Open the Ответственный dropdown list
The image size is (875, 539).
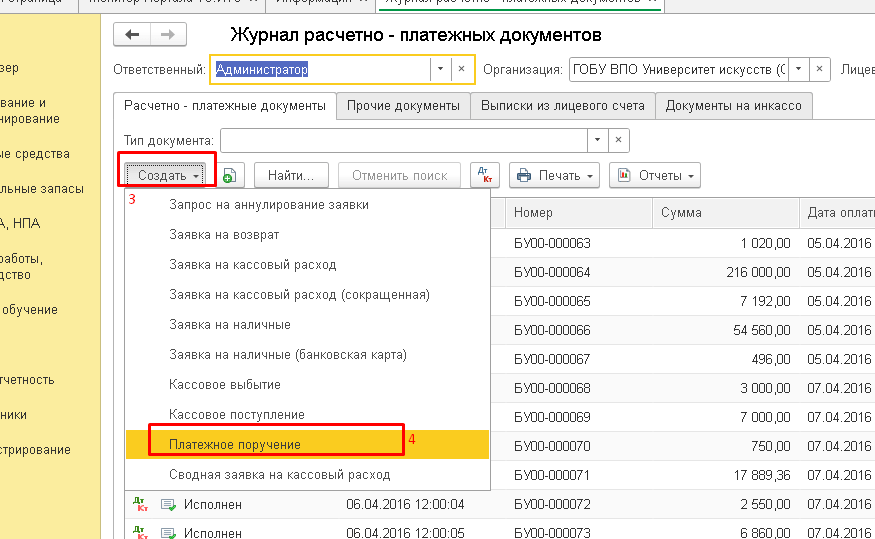tap(441, 70)
